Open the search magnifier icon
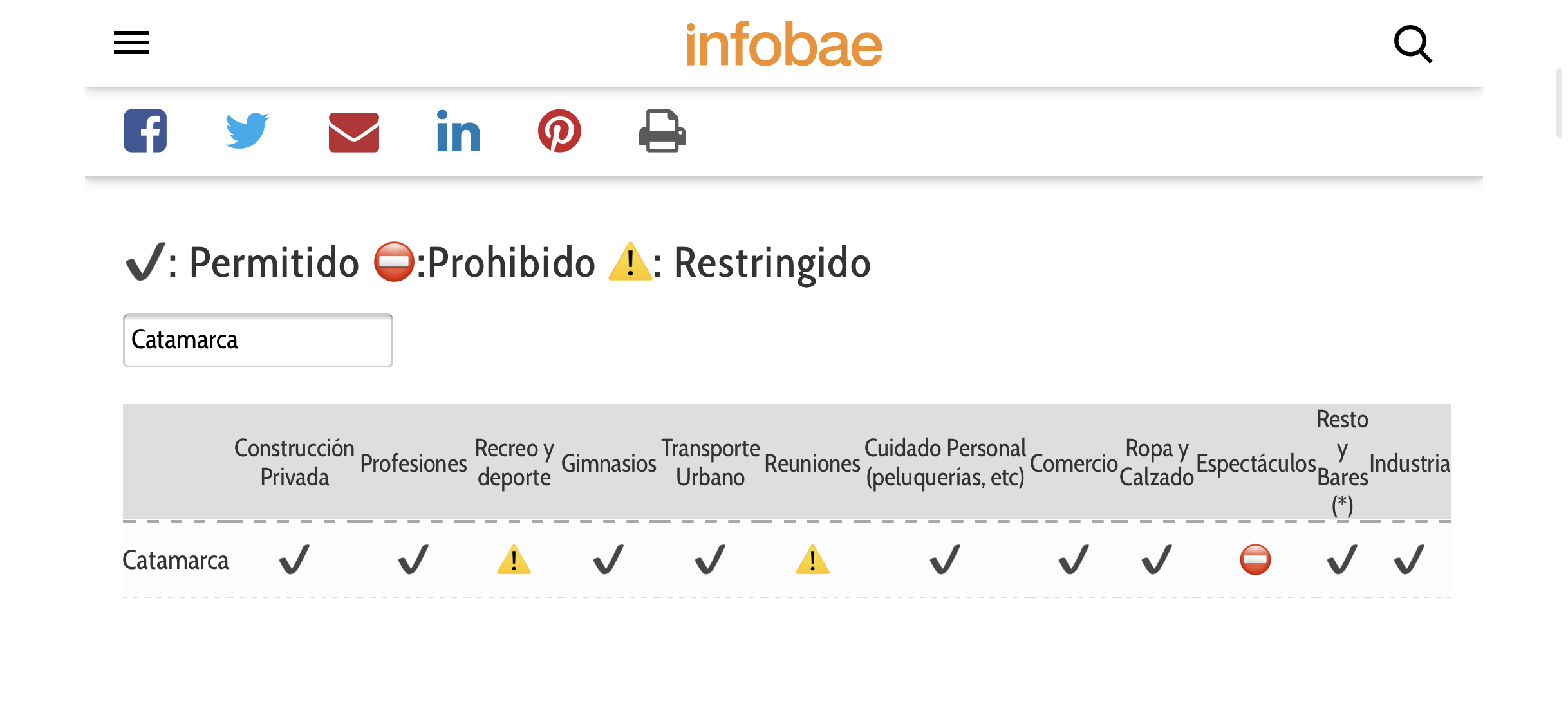The width and height of the screenshot is (1568, 724). [1413, 44]
